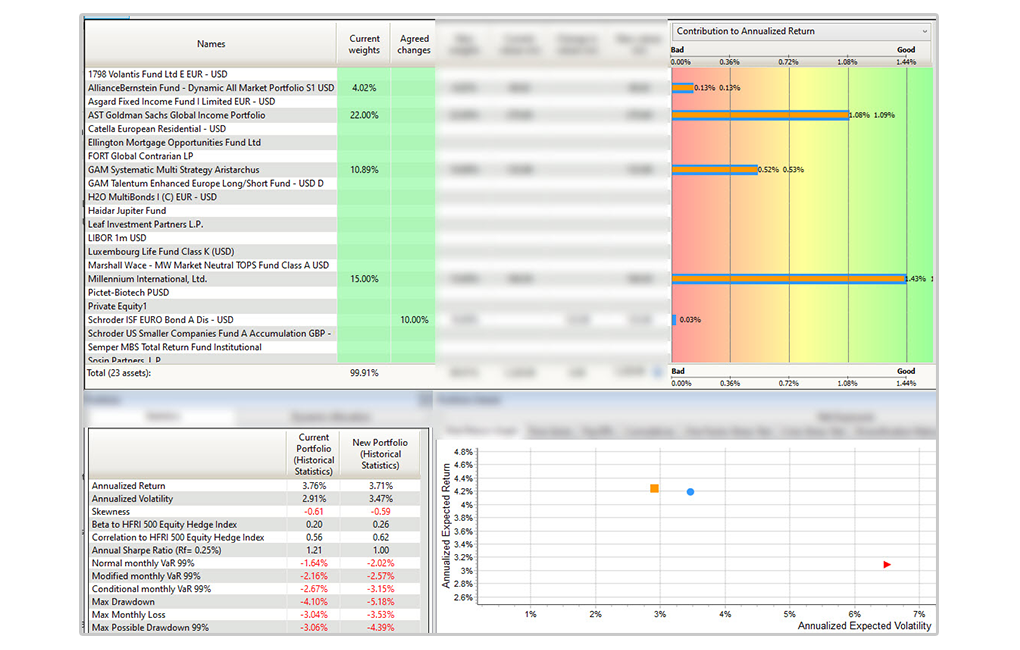Image resolution: width=1020 pixels, height=650 pixels.
Task: Click the Agreed changes column header
Action: click(x=413, y=44)
